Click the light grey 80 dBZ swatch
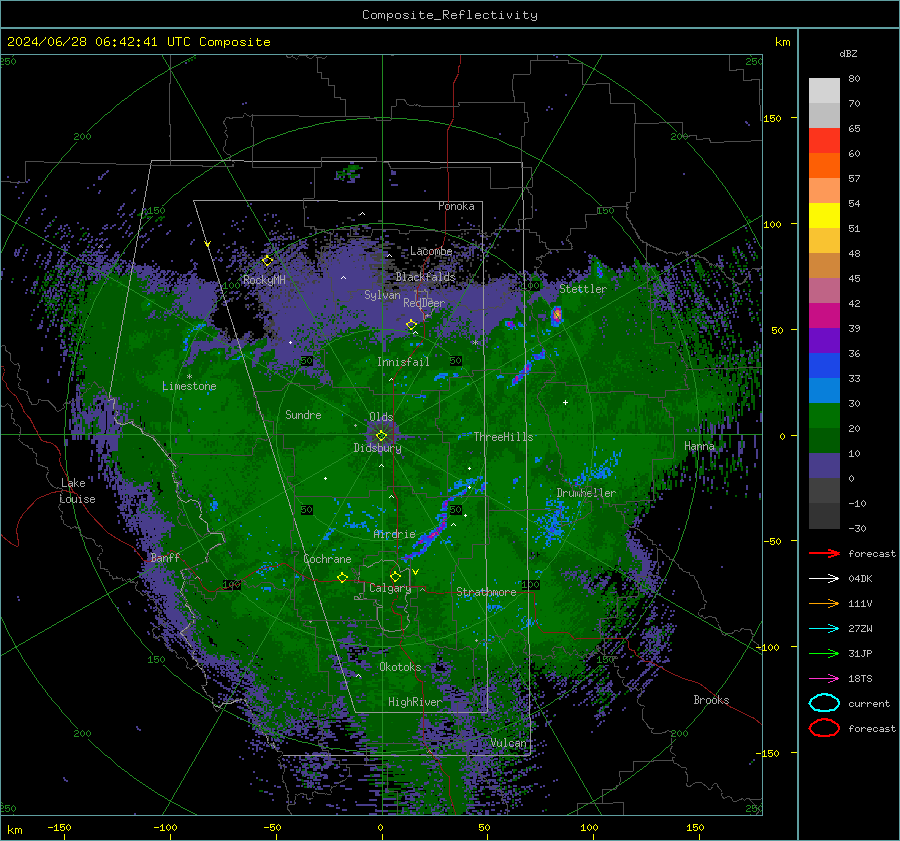The height and width of the screenshot is (841, 900). click(824, 91)
